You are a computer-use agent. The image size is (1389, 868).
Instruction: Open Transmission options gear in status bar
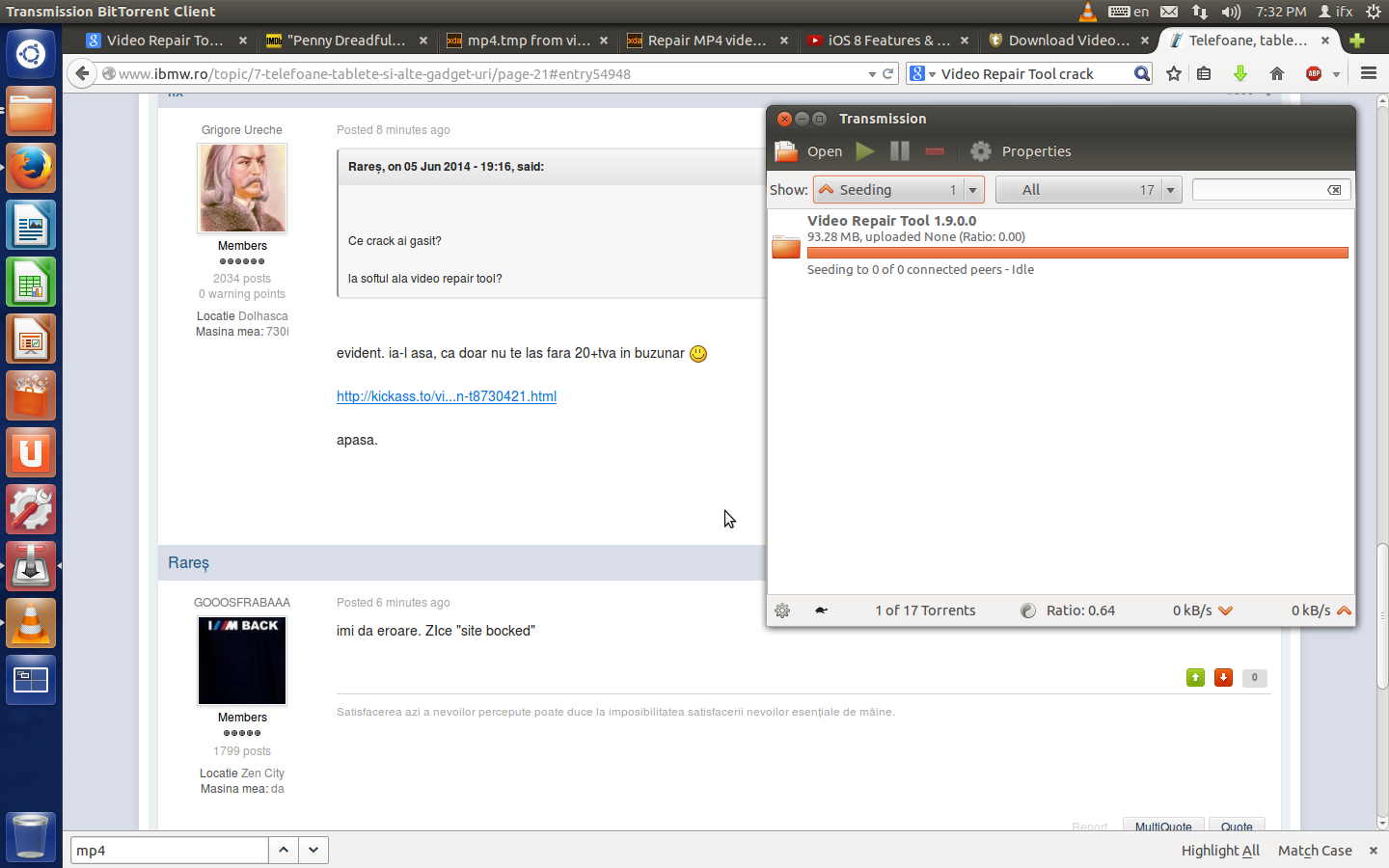(x=782, y=610)
